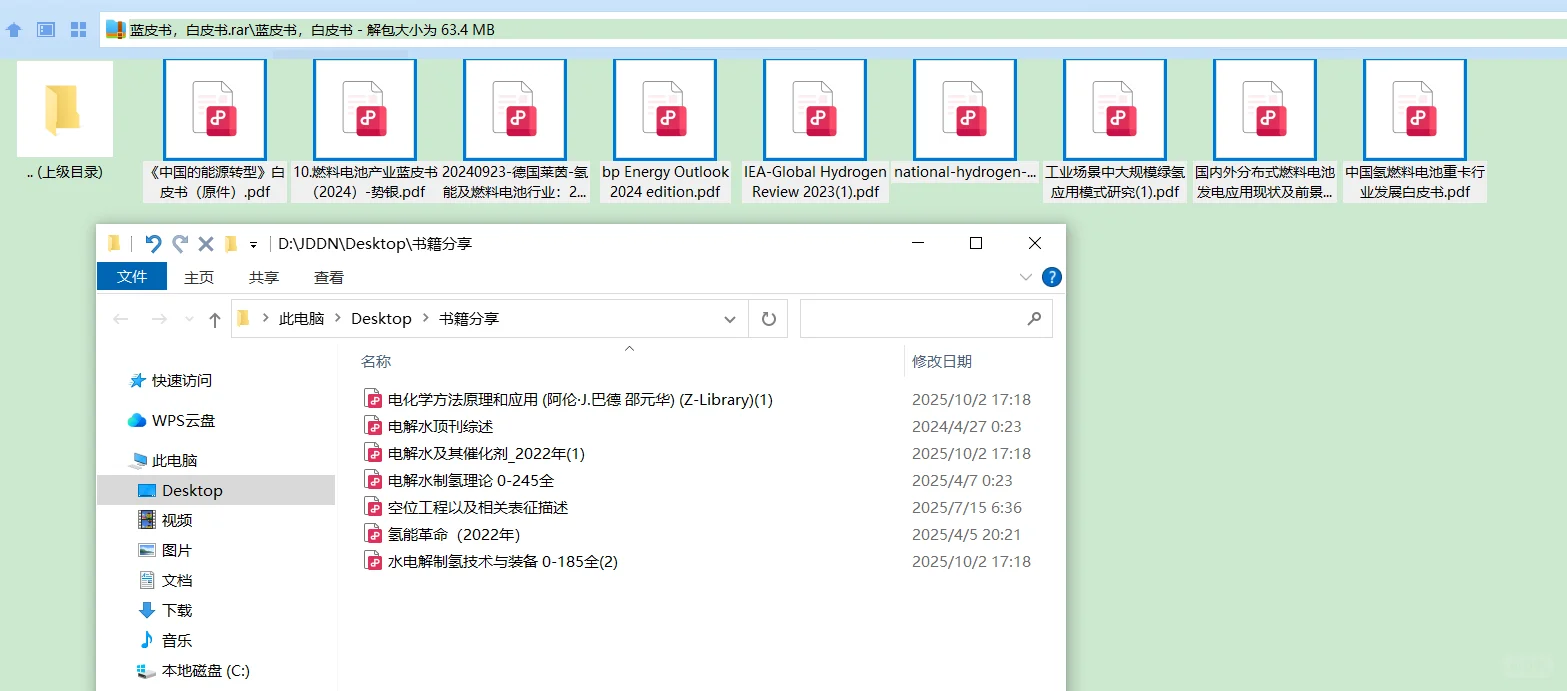Image resolution: width=1567 pixels, height=691 pixels.
Task: Click 书籍分享 in the address breadcrumb
Action: (x=468, y=319)
